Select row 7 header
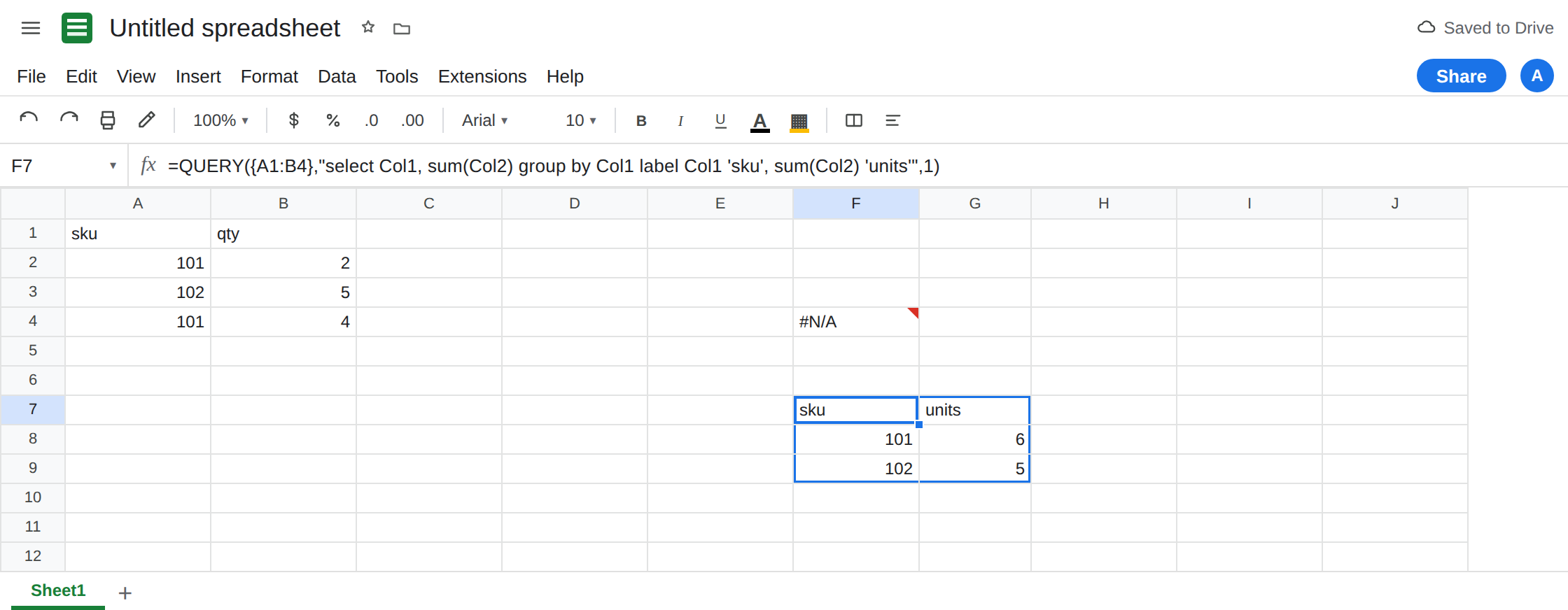This screenshot has width=1568, height=610. tap(33, 409)
